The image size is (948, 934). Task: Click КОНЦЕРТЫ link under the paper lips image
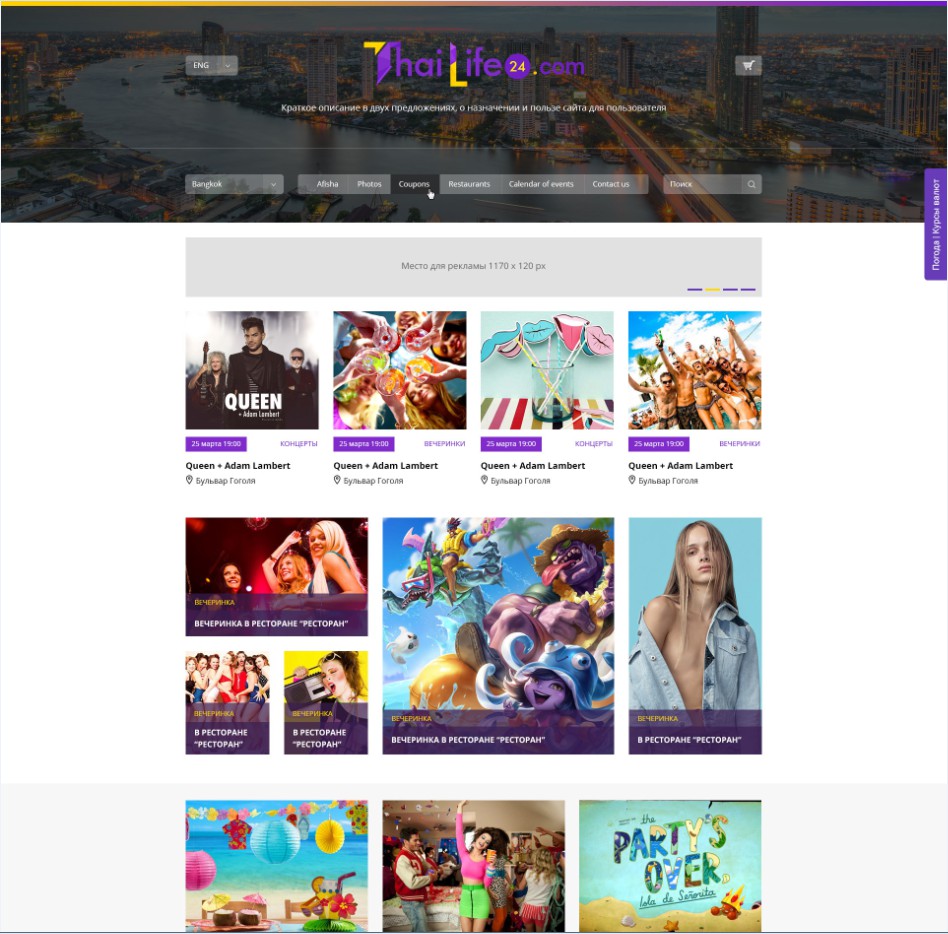click(x=594, y=444)
